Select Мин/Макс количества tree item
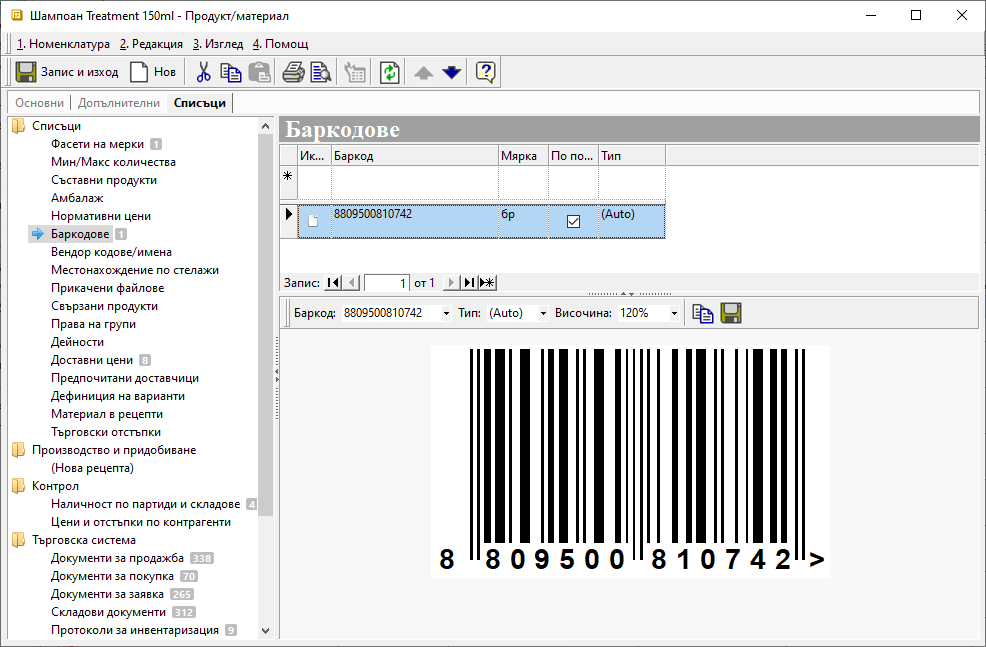The height and width of the screenshot is (647, 986). [113, 162]
